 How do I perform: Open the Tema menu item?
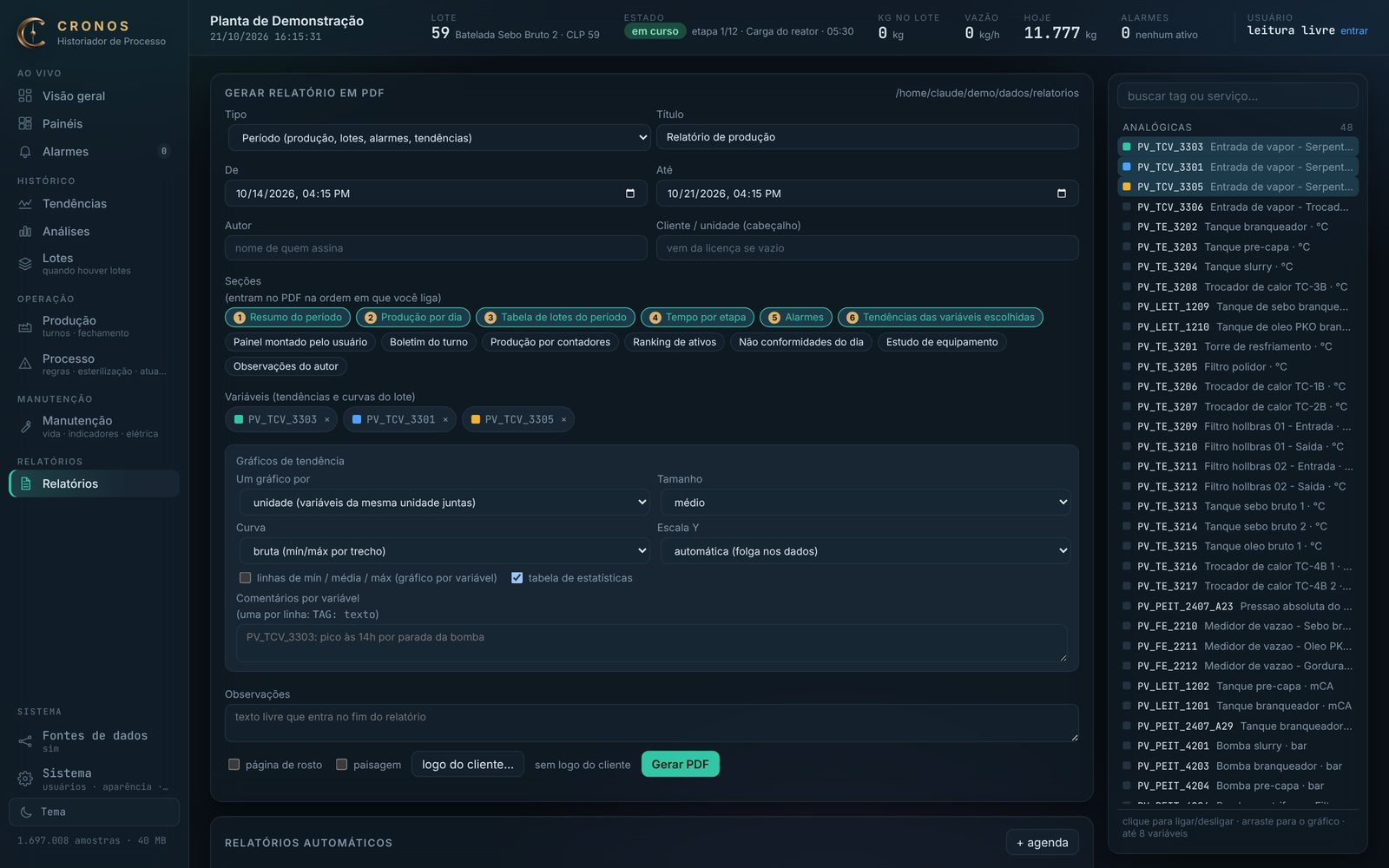click(94, 812)
